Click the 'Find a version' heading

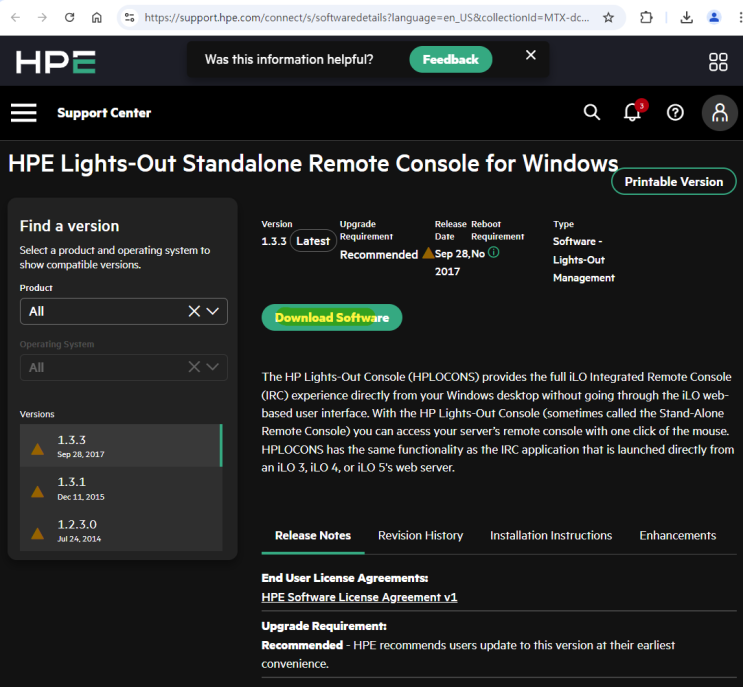[69, 226]
